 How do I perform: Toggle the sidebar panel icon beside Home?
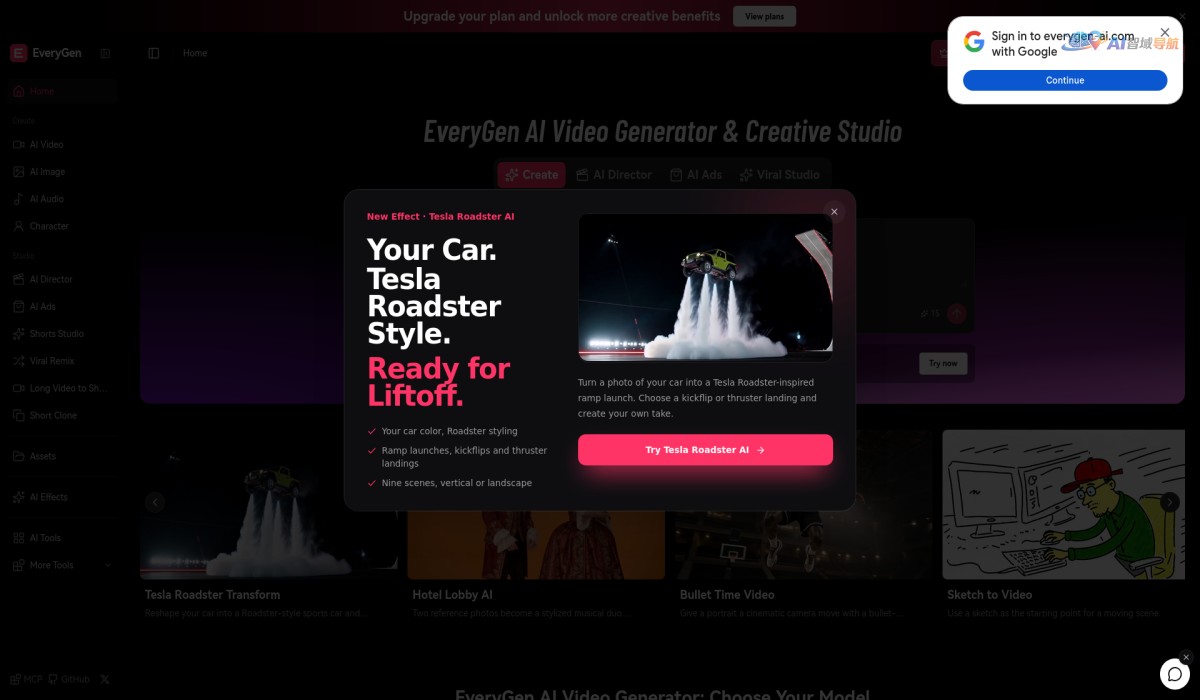pyautogui.click(x=153, y=53)
